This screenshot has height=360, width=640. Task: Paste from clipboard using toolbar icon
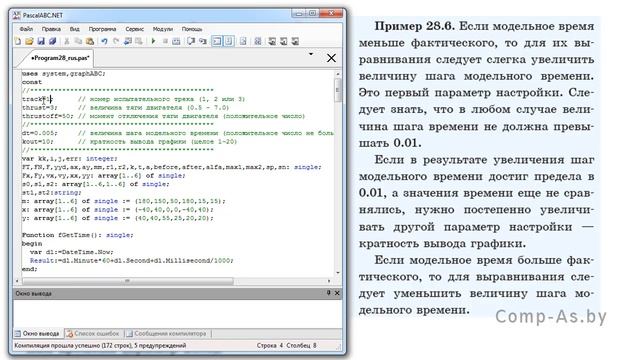click(x=89, y=41)
